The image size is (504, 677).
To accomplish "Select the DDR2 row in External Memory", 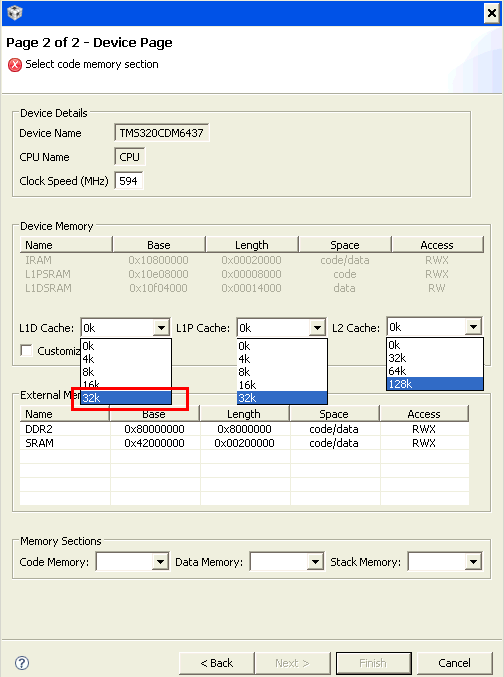I will 244,429.
